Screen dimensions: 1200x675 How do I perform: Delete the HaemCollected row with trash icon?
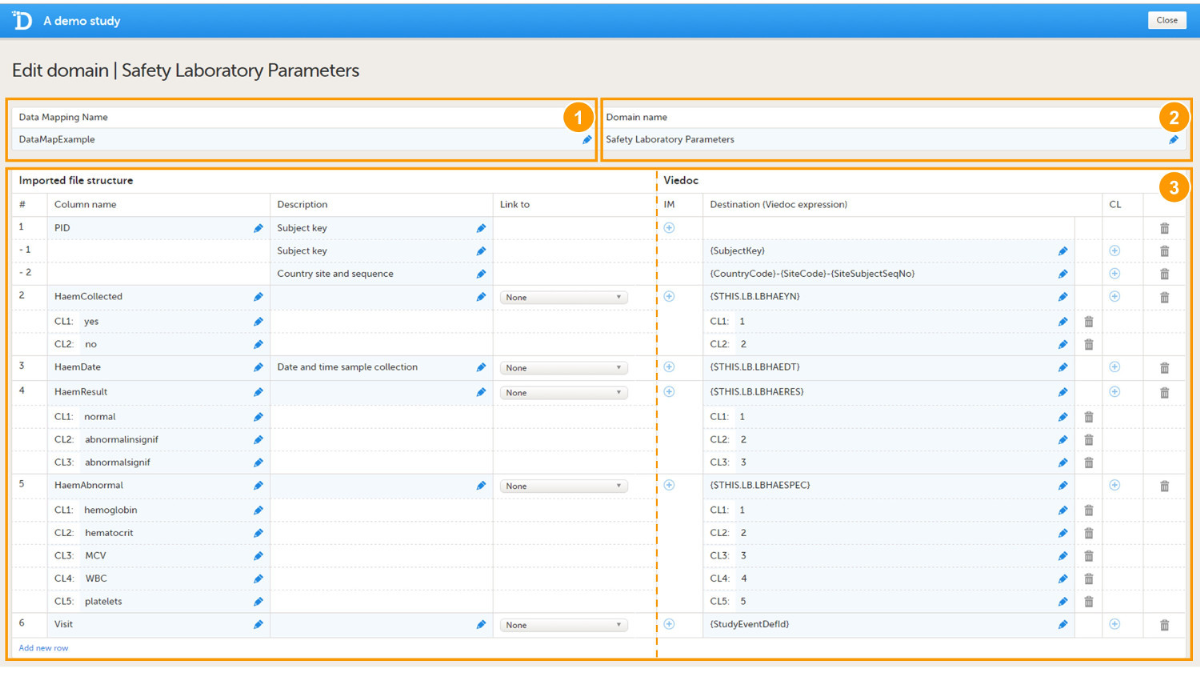pyautogui.click(x=1164, y=297)
